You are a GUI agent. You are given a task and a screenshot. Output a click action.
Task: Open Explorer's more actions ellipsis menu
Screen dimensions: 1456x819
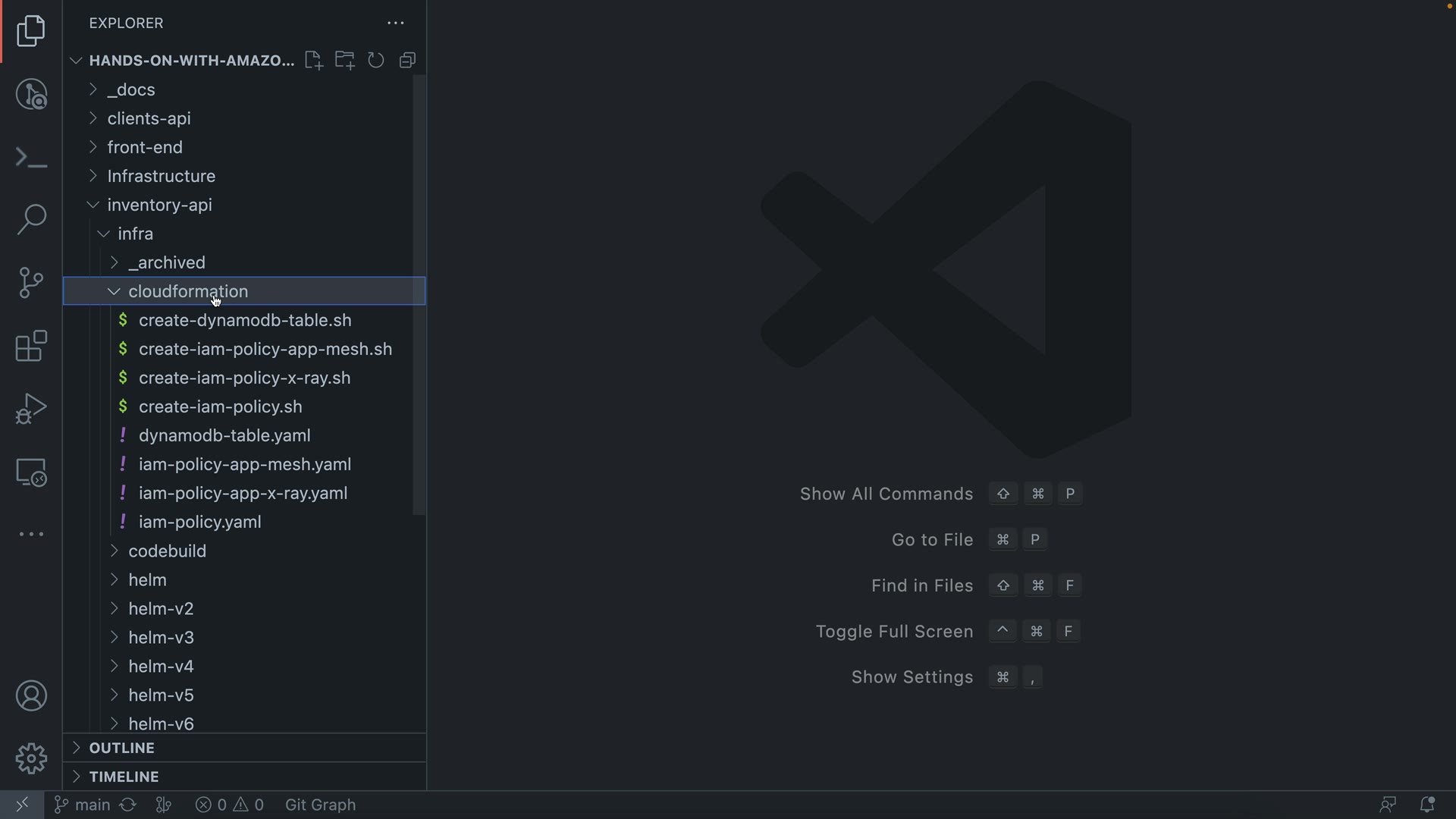coord(396,24)
